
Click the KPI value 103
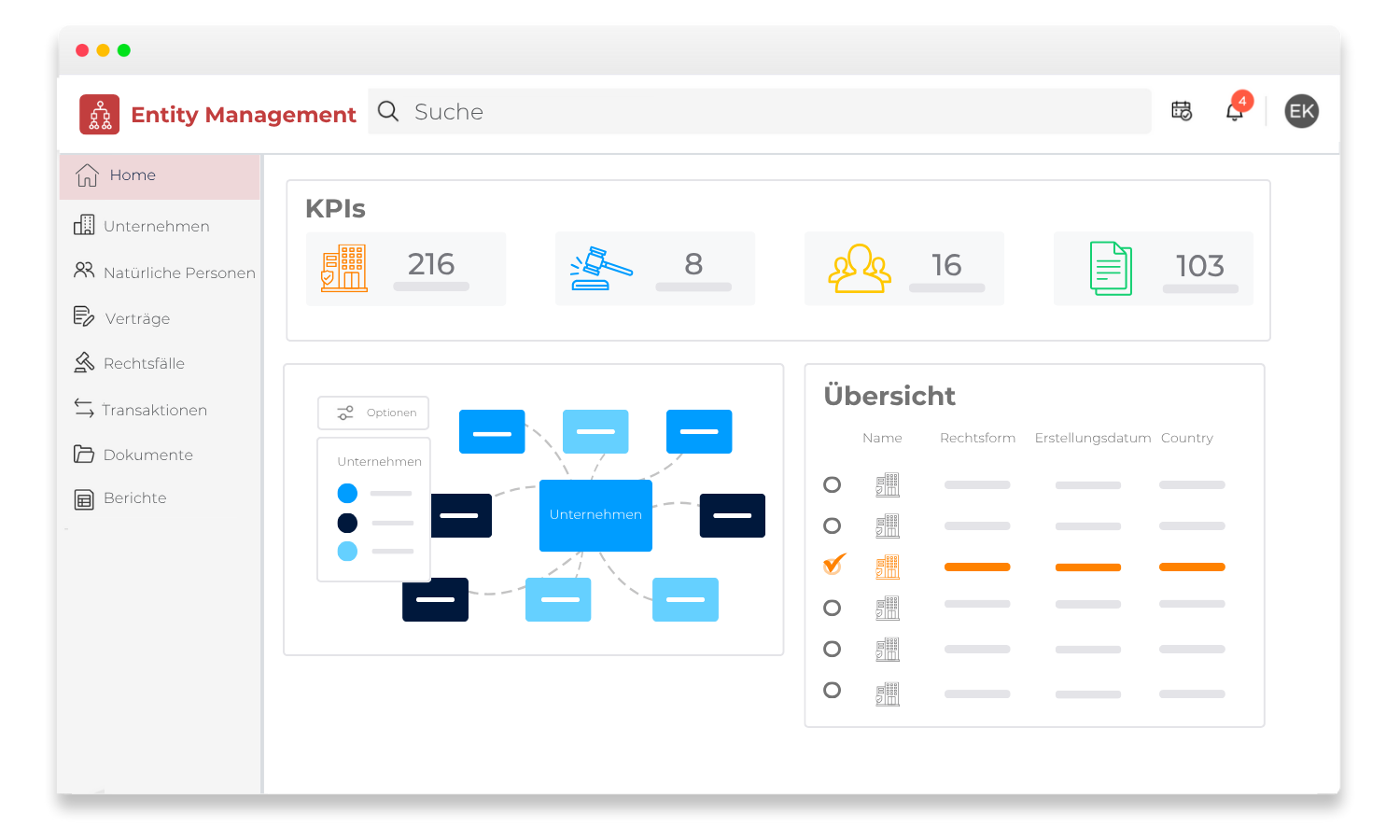[x=1200, y=266]
